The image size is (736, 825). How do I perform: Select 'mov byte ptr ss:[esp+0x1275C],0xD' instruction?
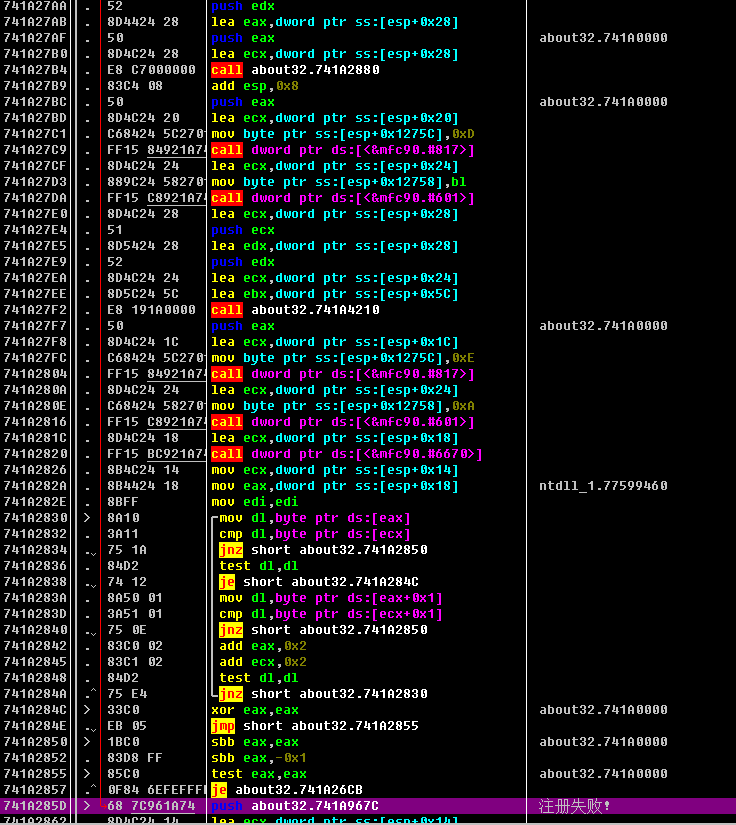(342, 134)
